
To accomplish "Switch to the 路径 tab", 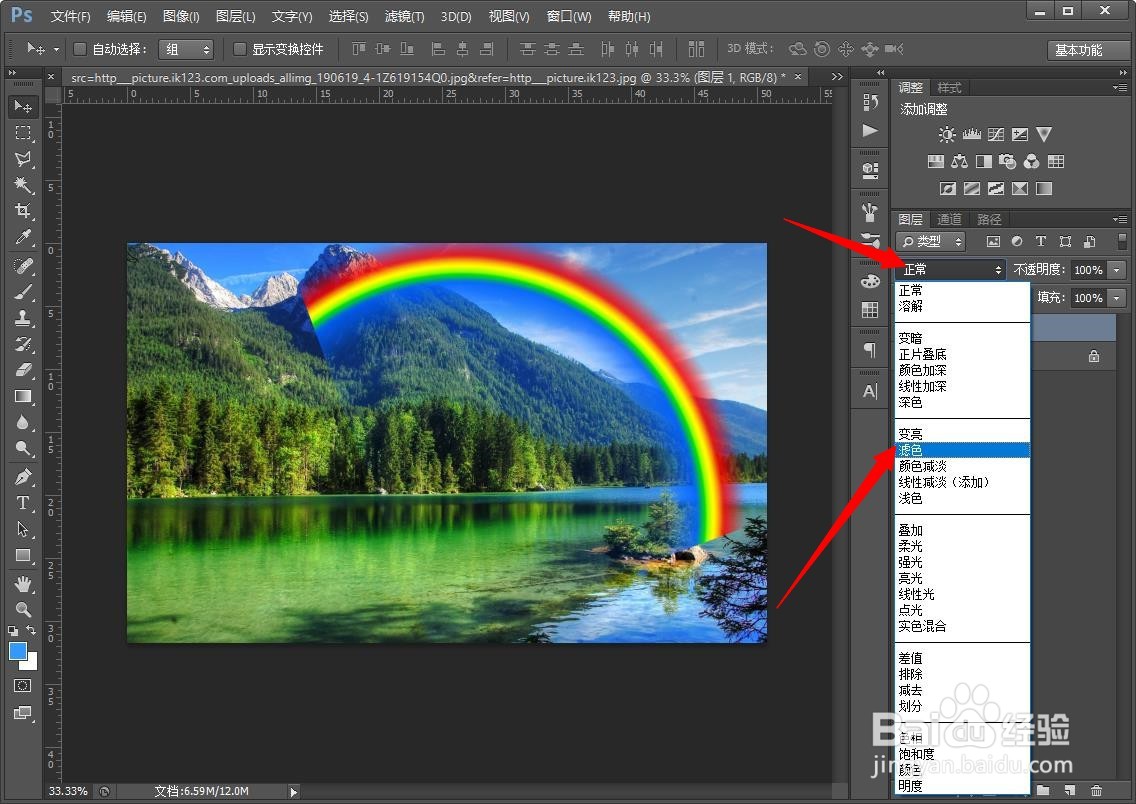I will 989,219.
